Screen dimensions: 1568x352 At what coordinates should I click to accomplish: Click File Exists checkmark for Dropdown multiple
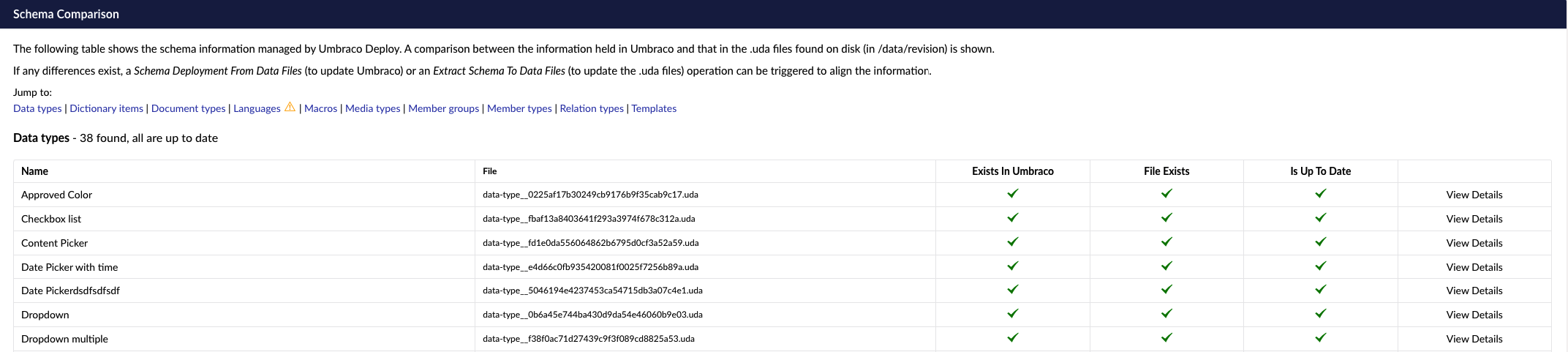point(1166,338)
